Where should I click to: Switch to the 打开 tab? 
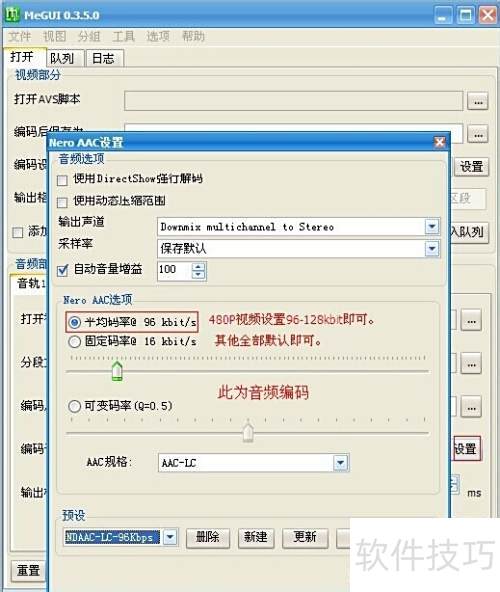(x=24, y=57)
